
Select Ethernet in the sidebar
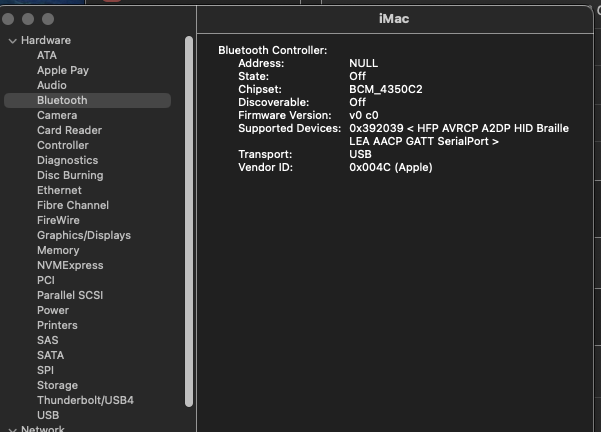(x=59, y=190)
